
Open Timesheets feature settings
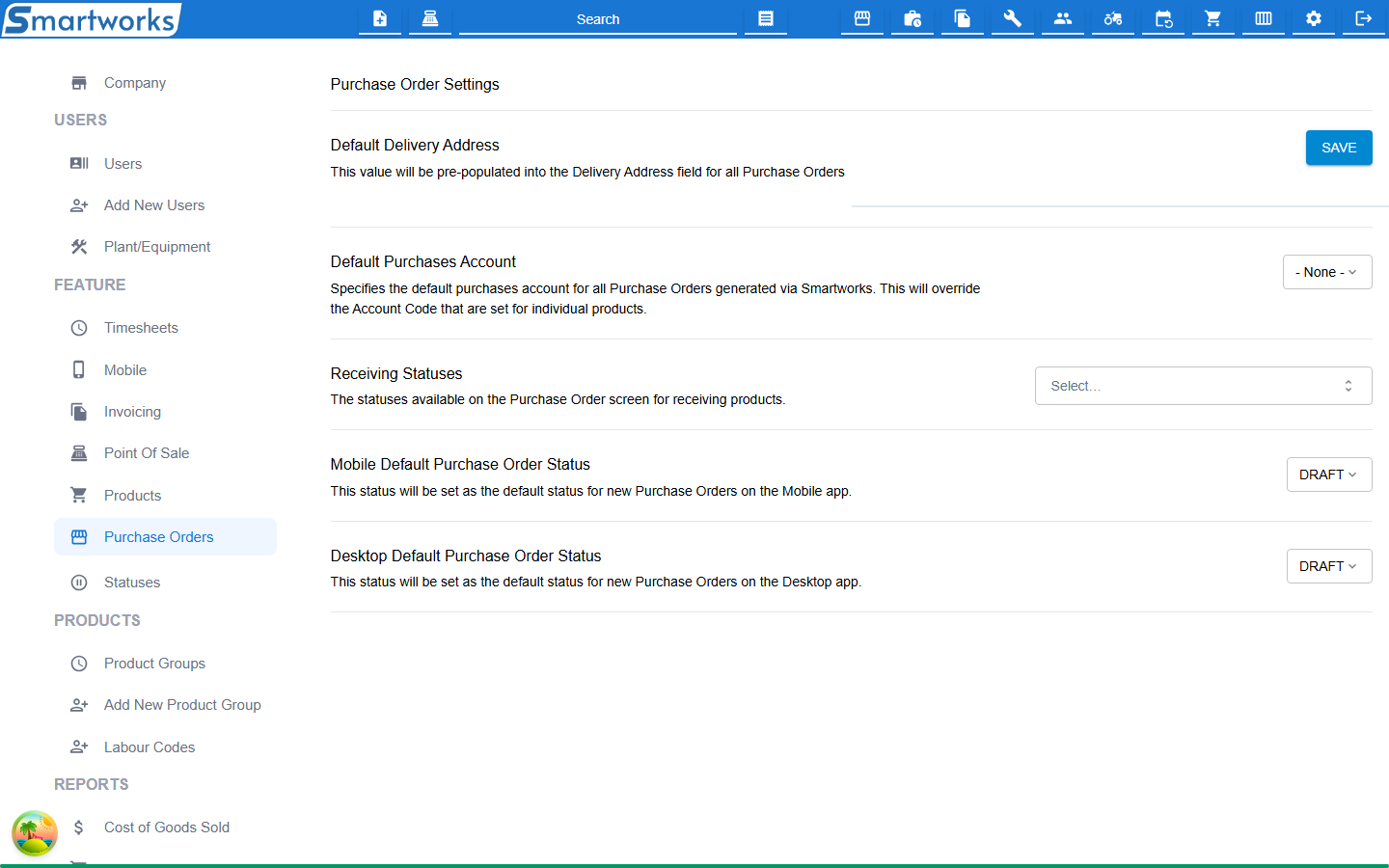tap(165, 328)
